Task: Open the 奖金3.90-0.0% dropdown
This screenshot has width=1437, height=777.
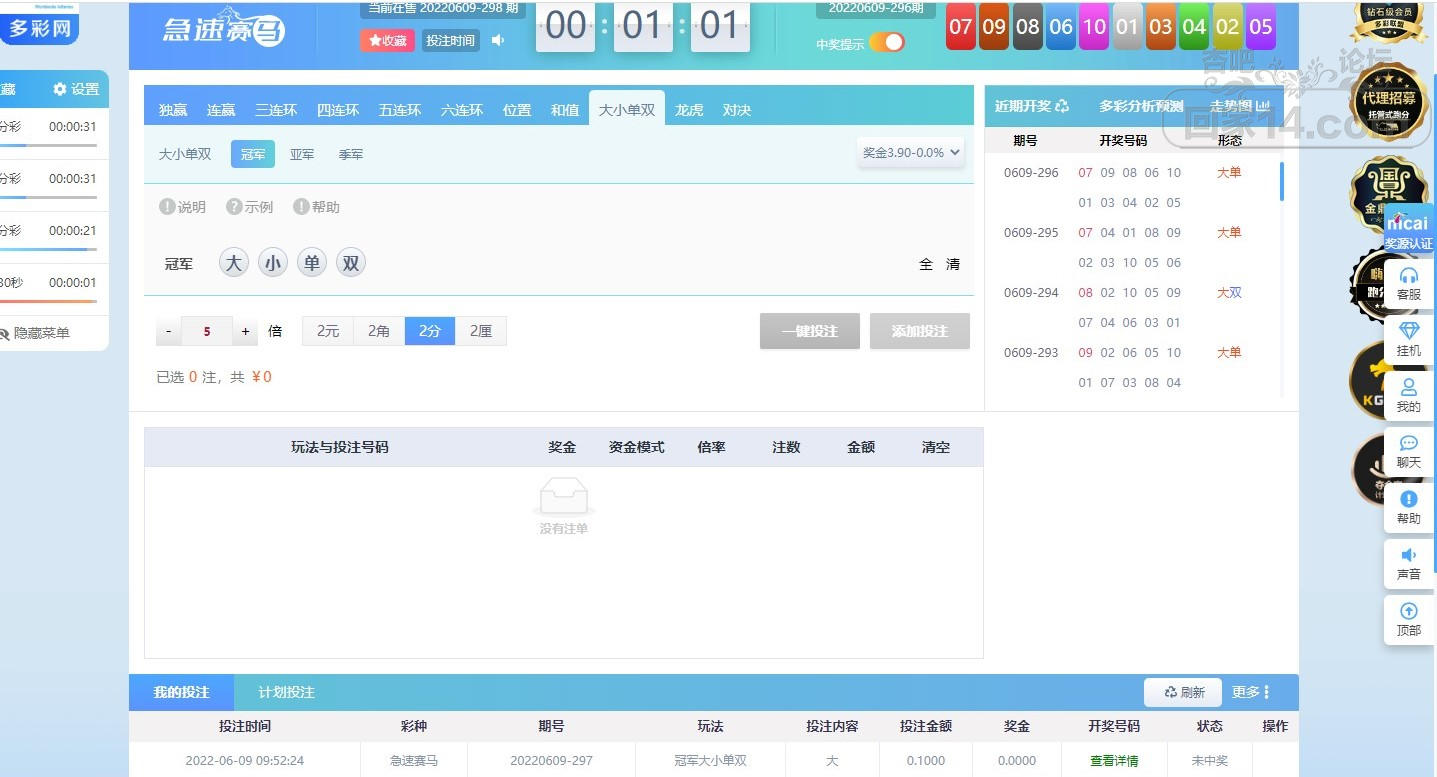Action: tap(911, 153)
